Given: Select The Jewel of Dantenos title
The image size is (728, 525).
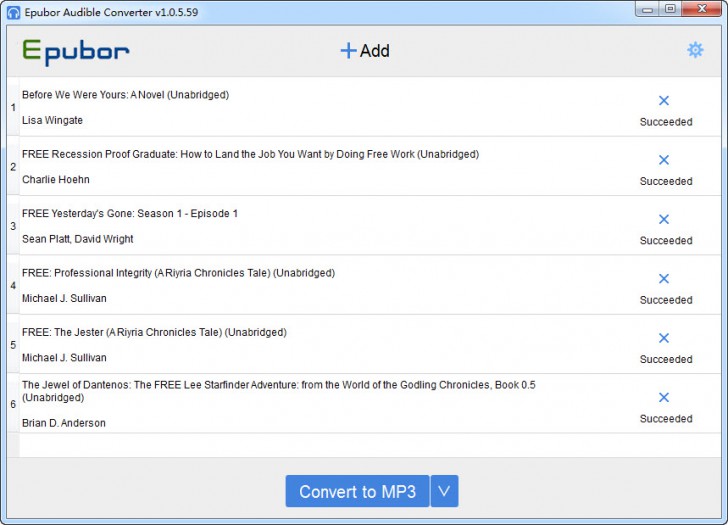Looking at the screenshot, I should pyautogui.click(x=279, y=391).
